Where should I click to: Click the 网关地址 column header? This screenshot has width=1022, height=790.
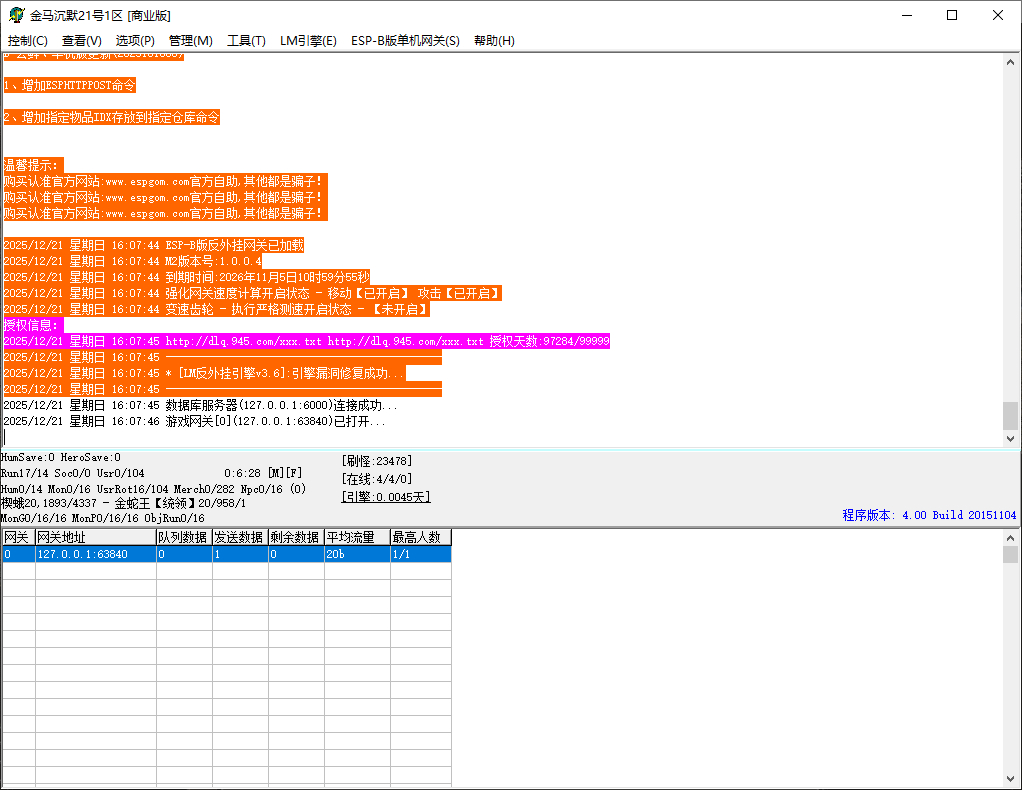[95, 537]
